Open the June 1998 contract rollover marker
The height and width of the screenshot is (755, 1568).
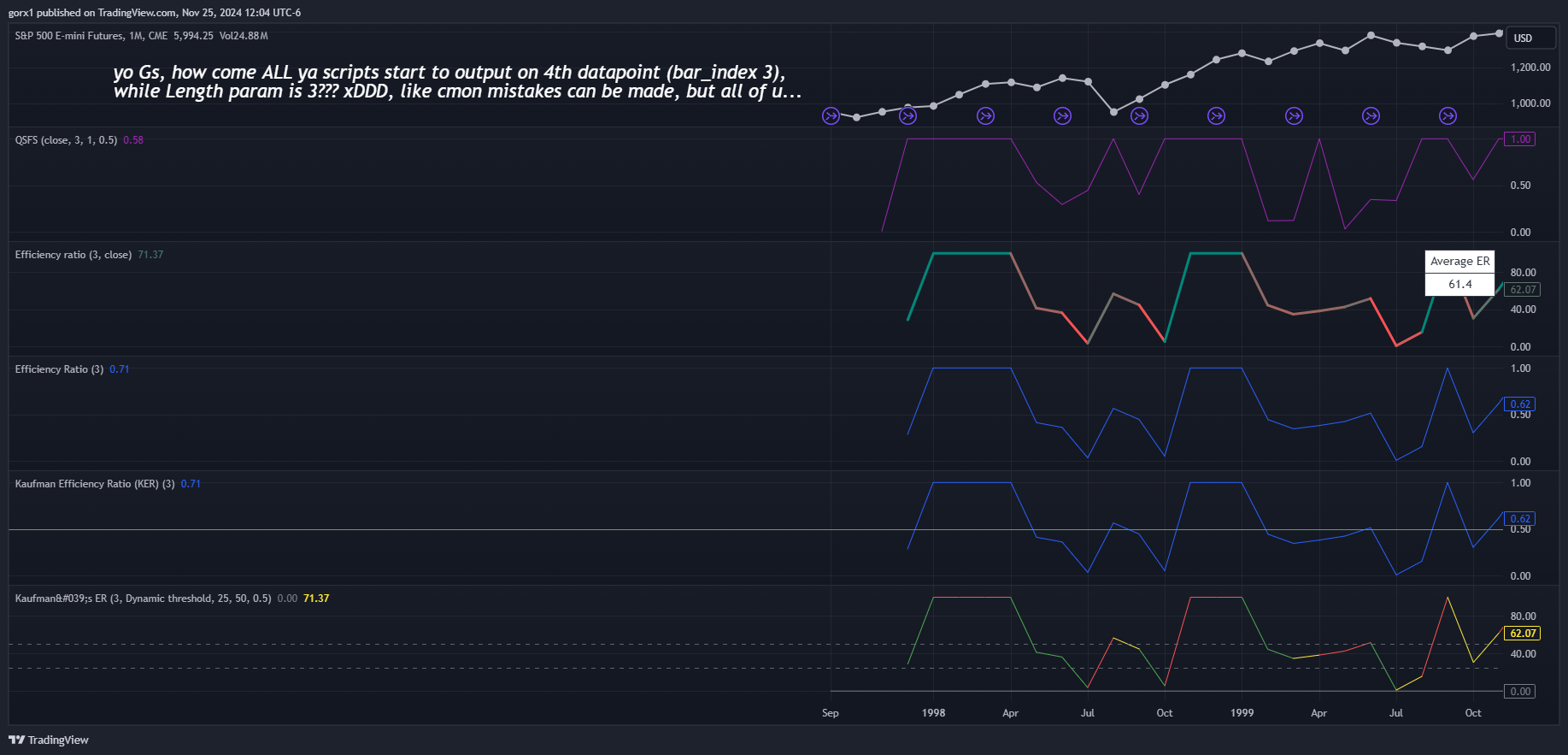coord(1062,115)
